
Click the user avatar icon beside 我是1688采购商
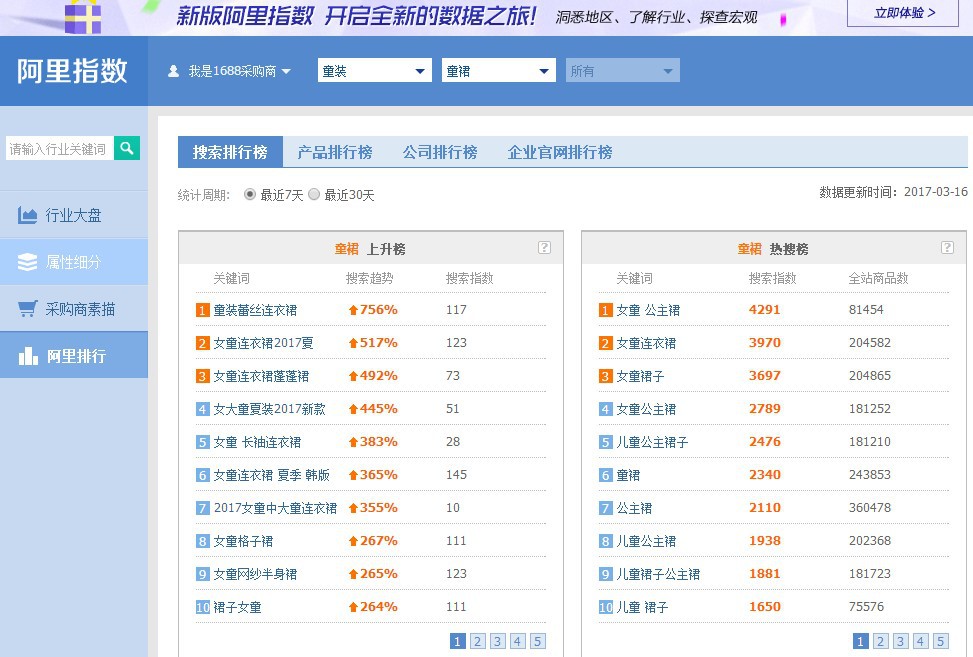pos(174,71)
